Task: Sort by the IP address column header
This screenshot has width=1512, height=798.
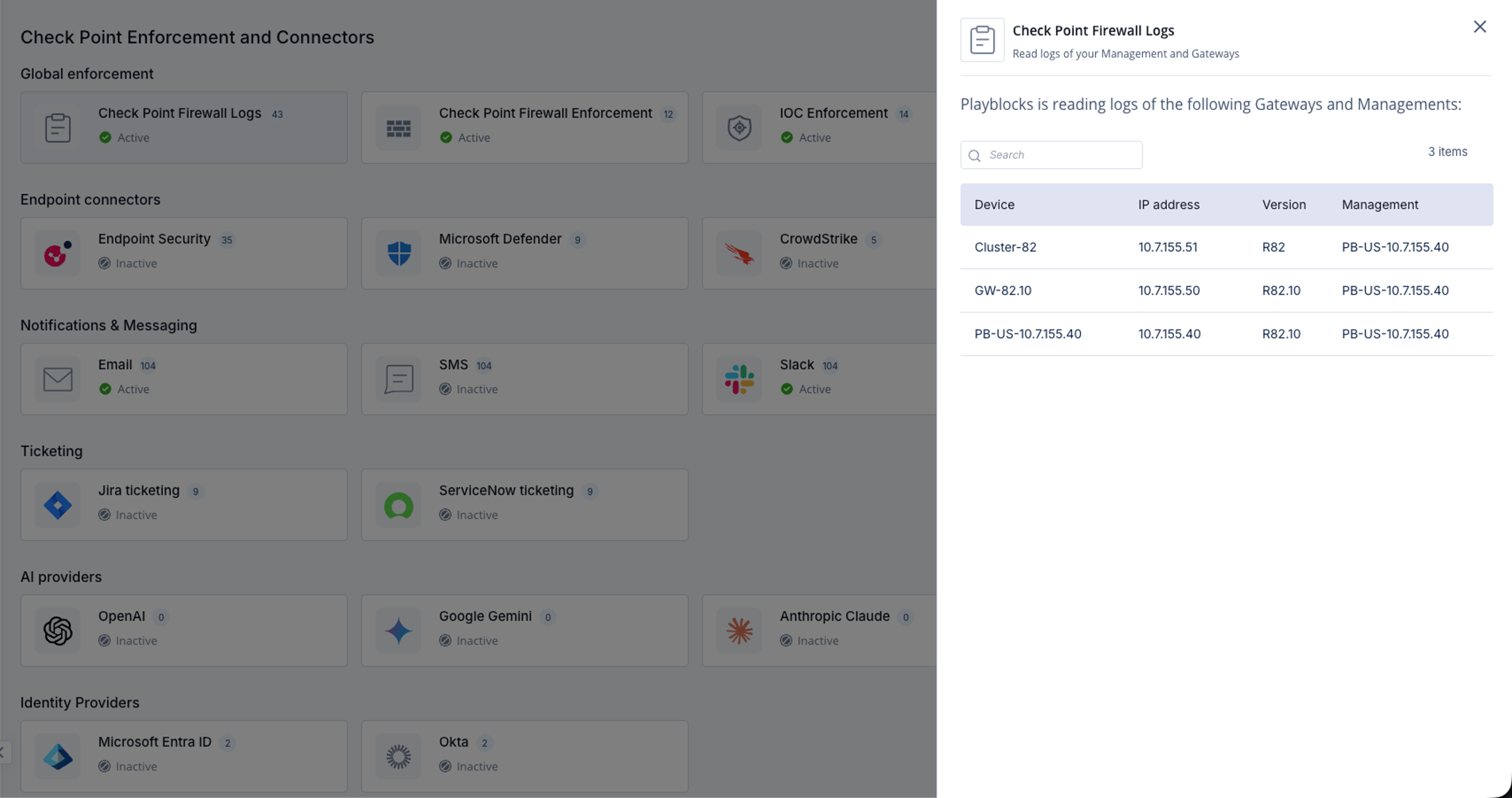Action: point(1169,205)
